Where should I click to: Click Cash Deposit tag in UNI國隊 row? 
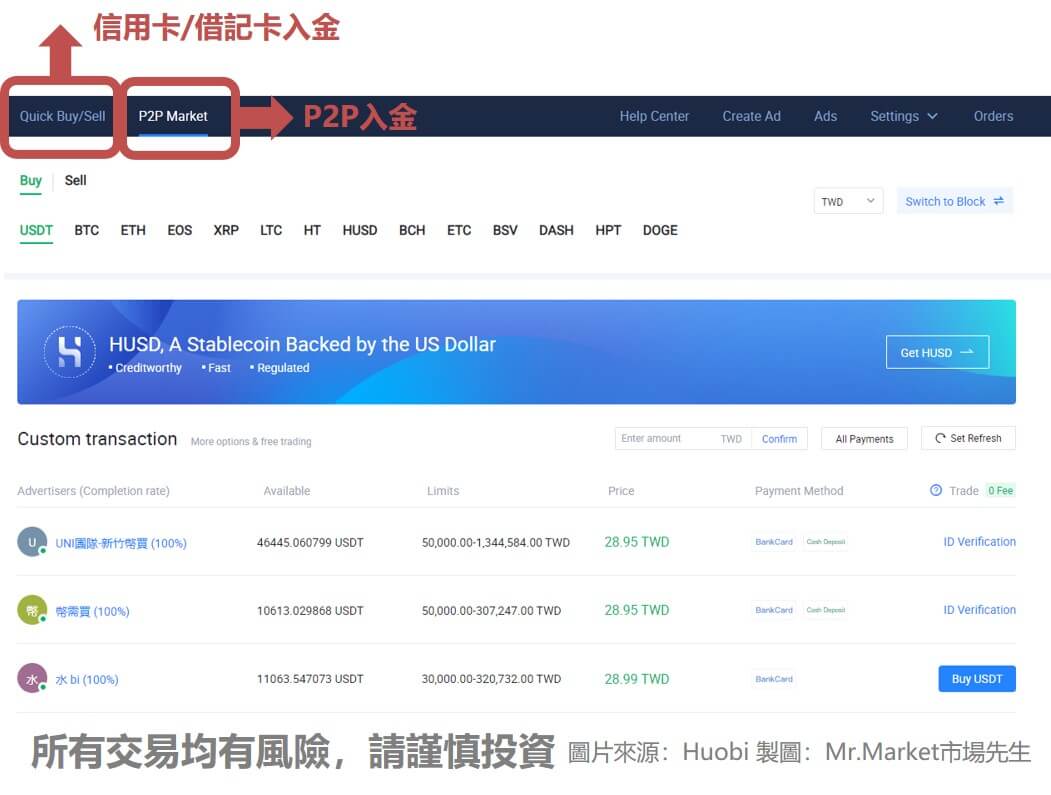(825, 542)
